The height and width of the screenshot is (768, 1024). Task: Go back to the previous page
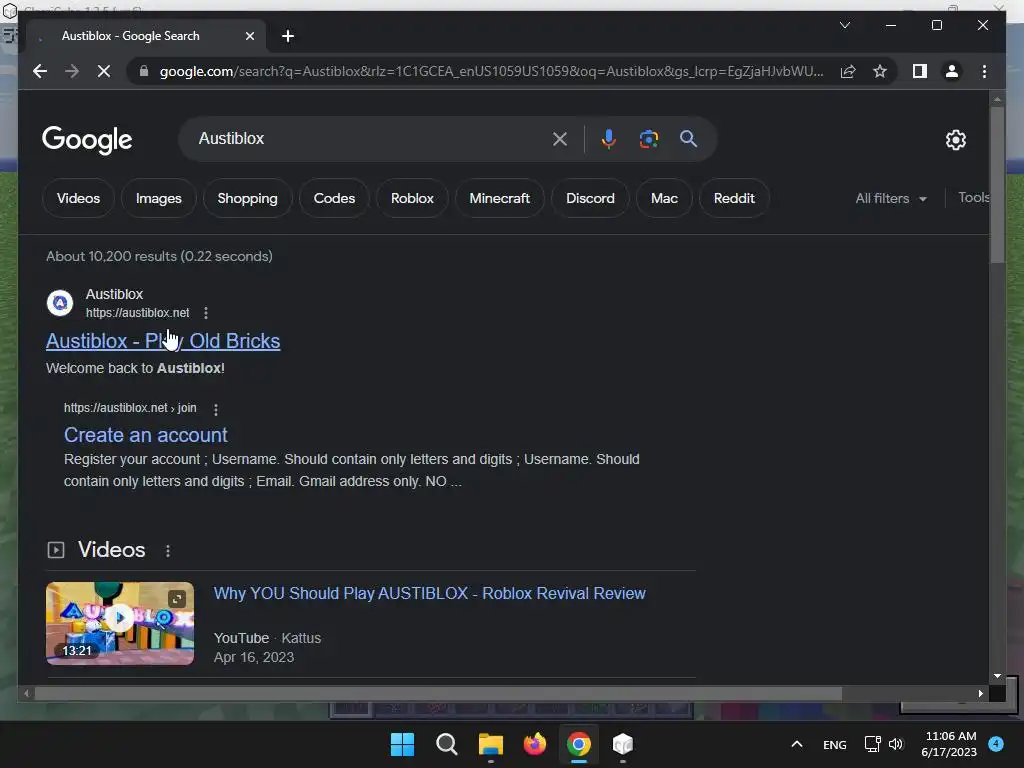point(40,71)
